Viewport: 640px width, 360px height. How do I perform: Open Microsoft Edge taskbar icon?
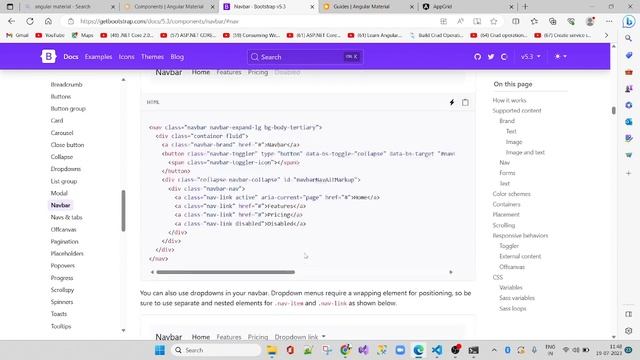pos(418,350)
